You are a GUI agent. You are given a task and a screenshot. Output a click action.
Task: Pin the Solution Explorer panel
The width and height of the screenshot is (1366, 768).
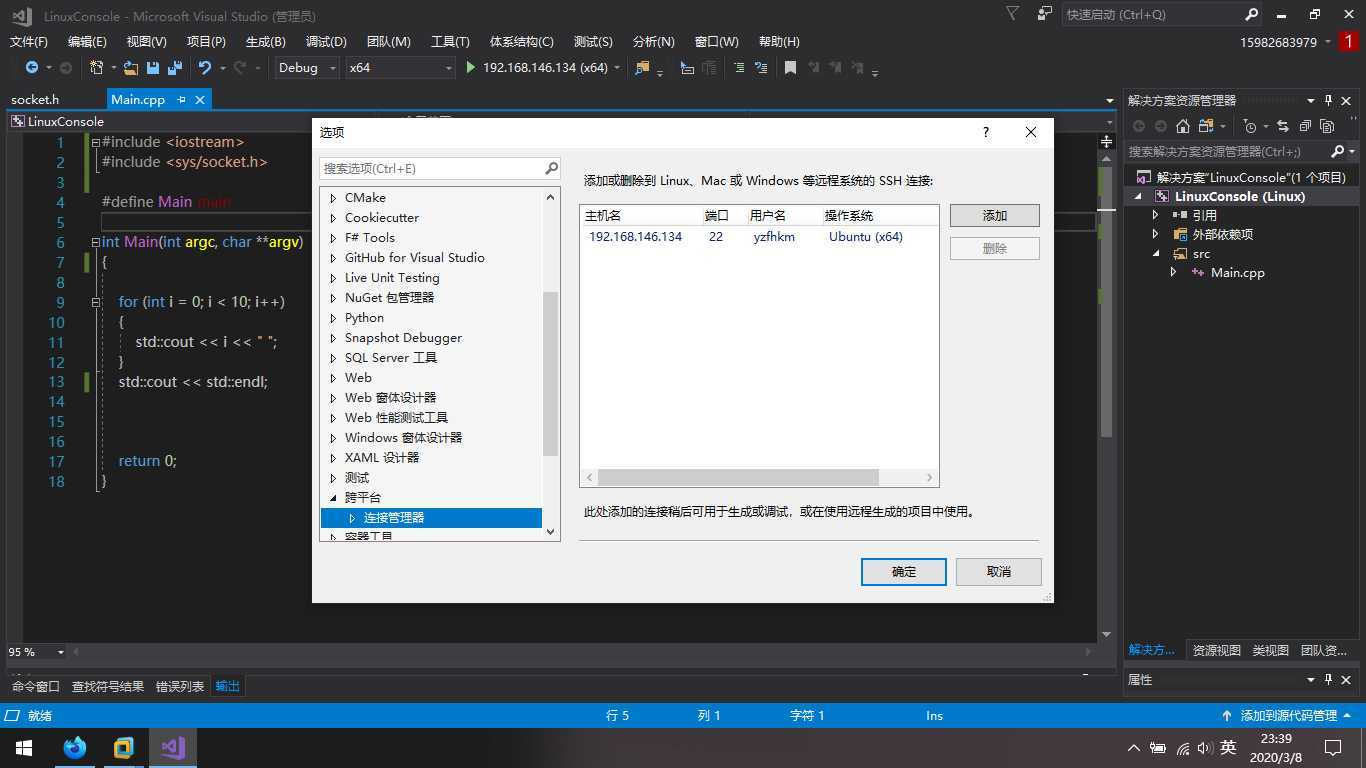(x=1329, y=100)
